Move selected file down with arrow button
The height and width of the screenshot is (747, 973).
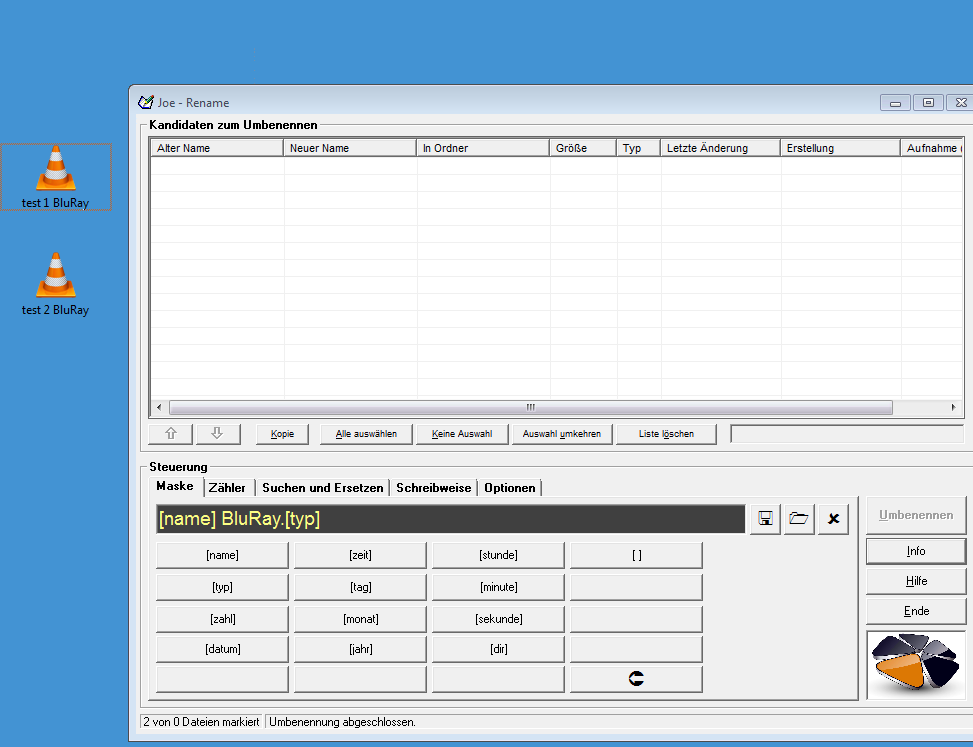click(x=217, y=434)
